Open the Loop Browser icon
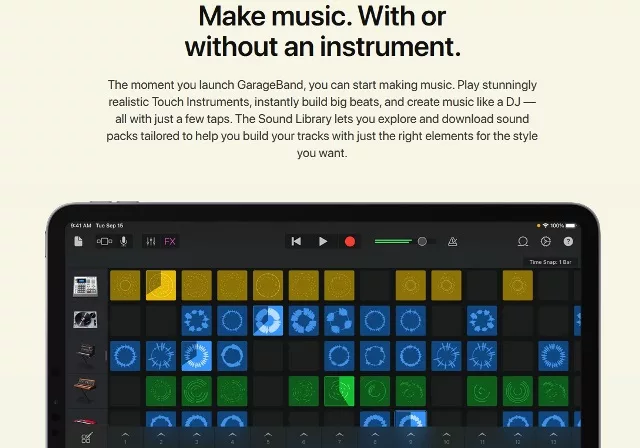This screenshot has height=448, width=640. 523,242
